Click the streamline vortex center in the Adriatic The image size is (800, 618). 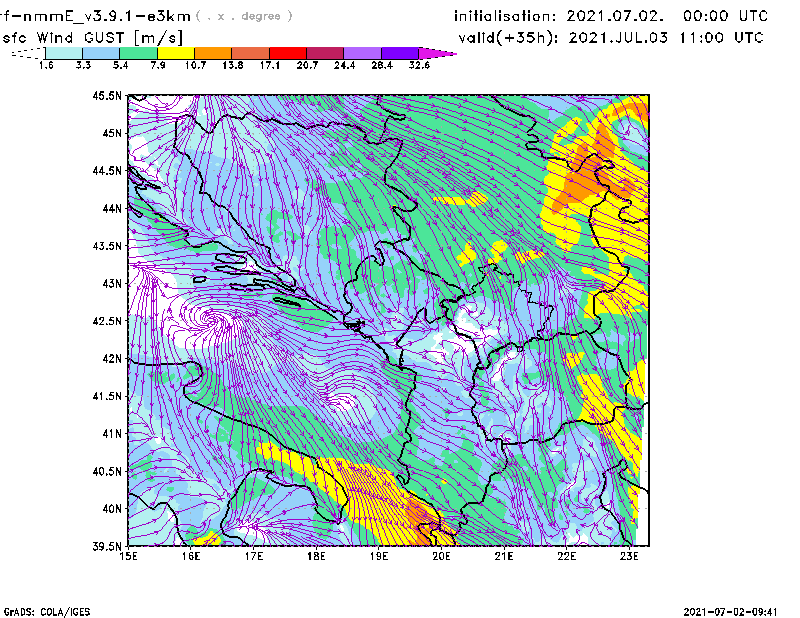point(212,318)
